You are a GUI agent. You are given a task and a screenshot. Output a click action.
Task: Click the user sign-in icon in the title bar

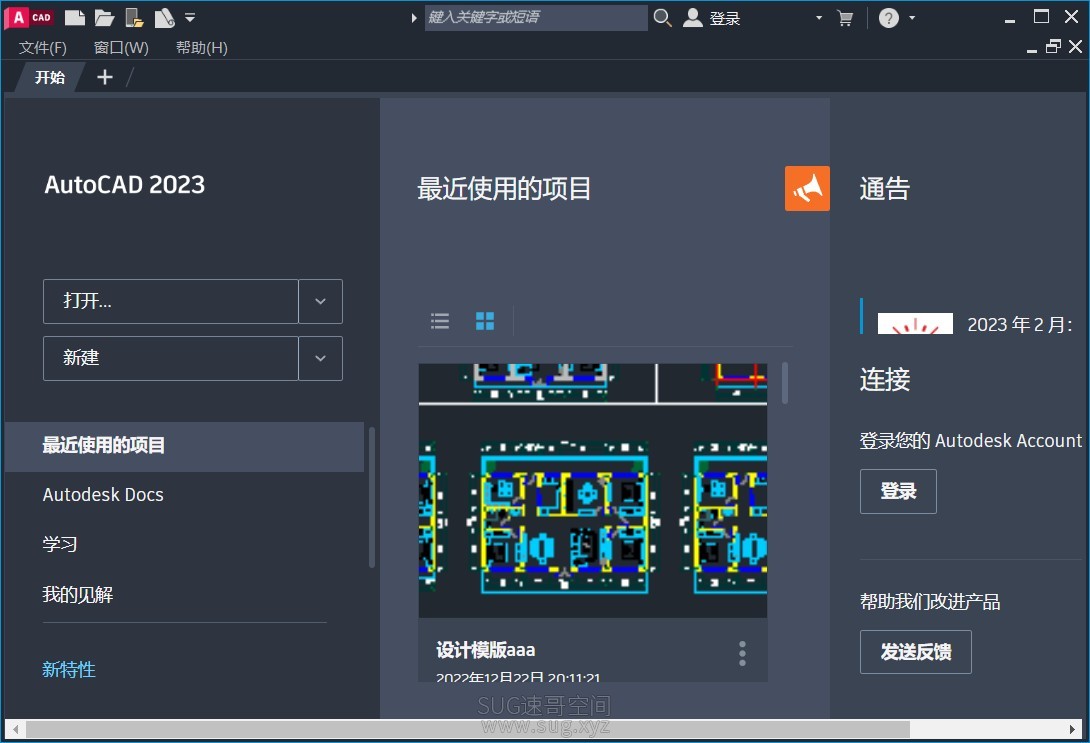[x=693, y=17]
